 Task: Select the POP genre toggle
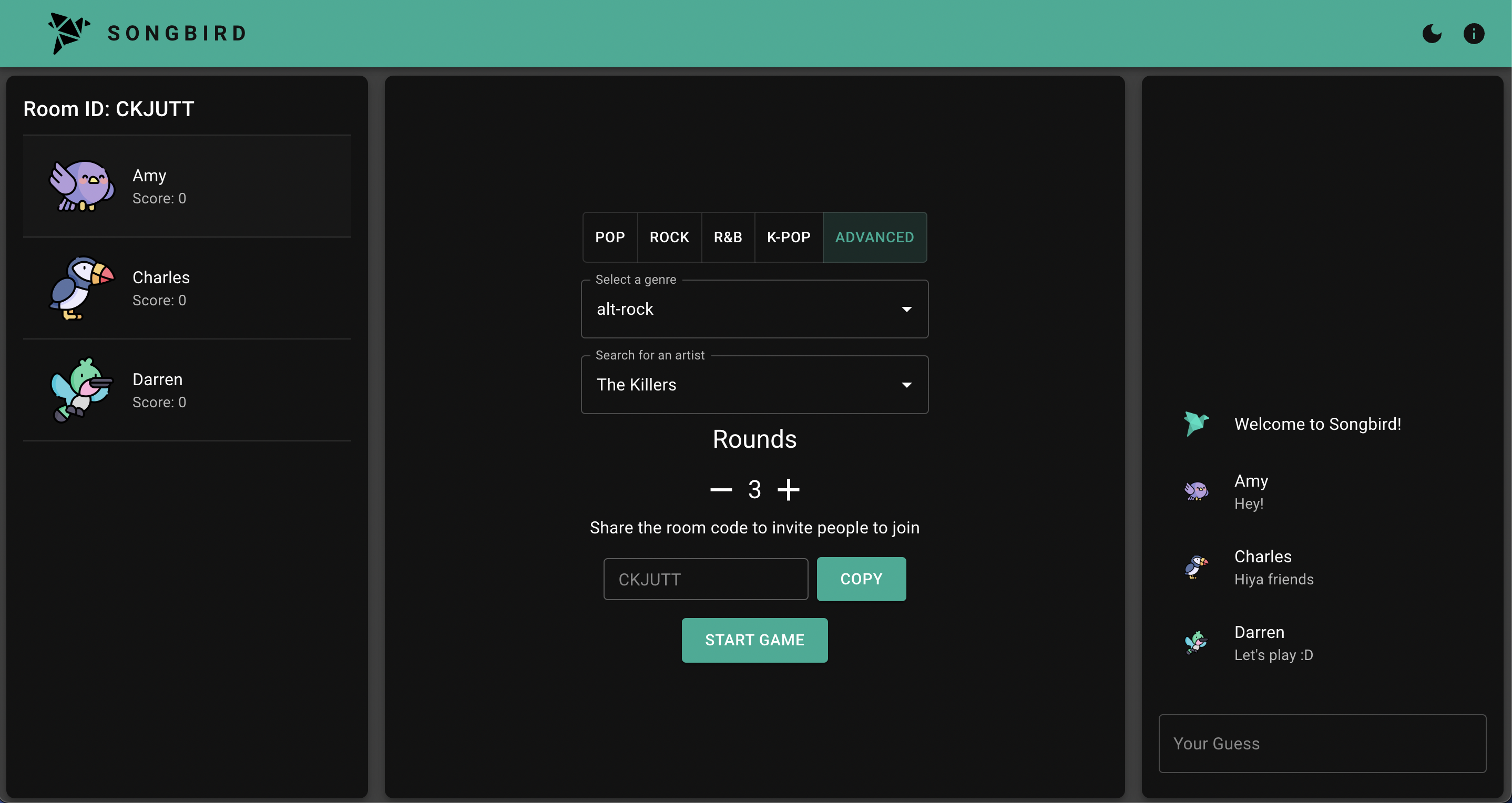[610, 237]
